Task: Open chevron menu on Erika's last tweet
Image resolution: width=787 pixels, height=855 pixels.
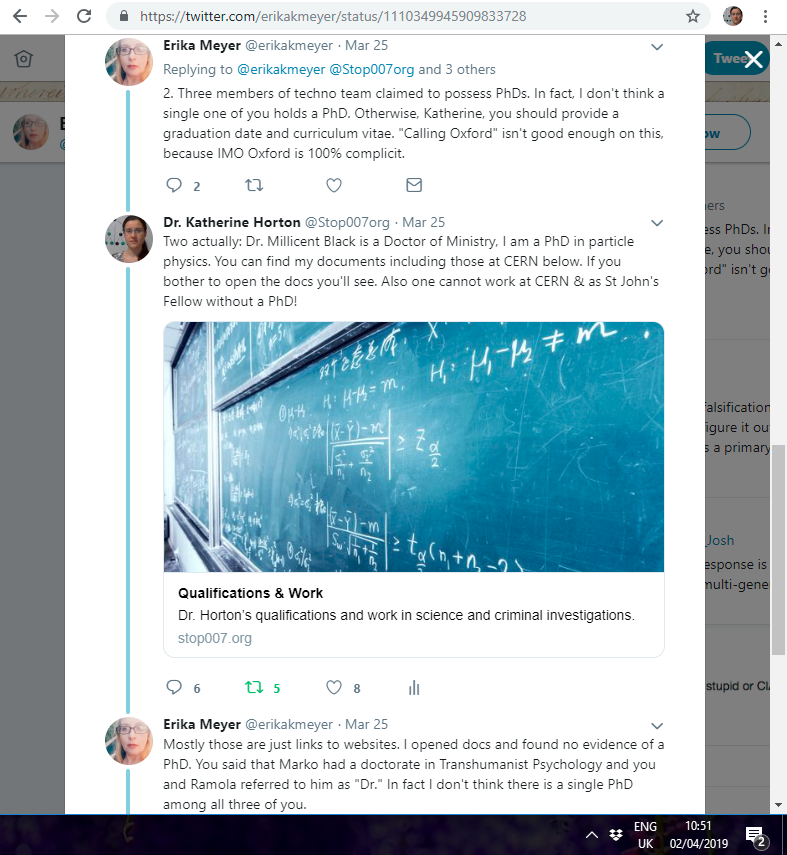Action: tap(657, 726)
